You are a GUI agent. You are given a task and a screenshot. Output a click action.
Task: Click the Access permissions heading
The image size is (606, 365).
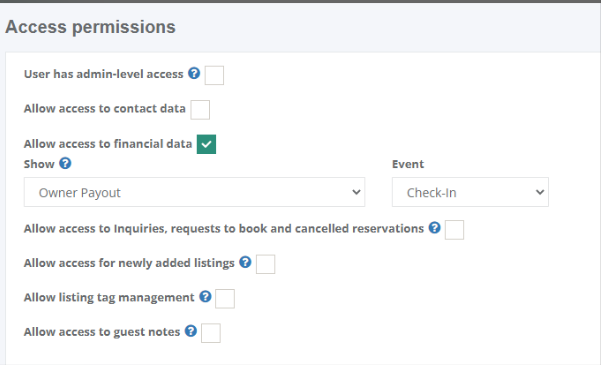(90, 27)
